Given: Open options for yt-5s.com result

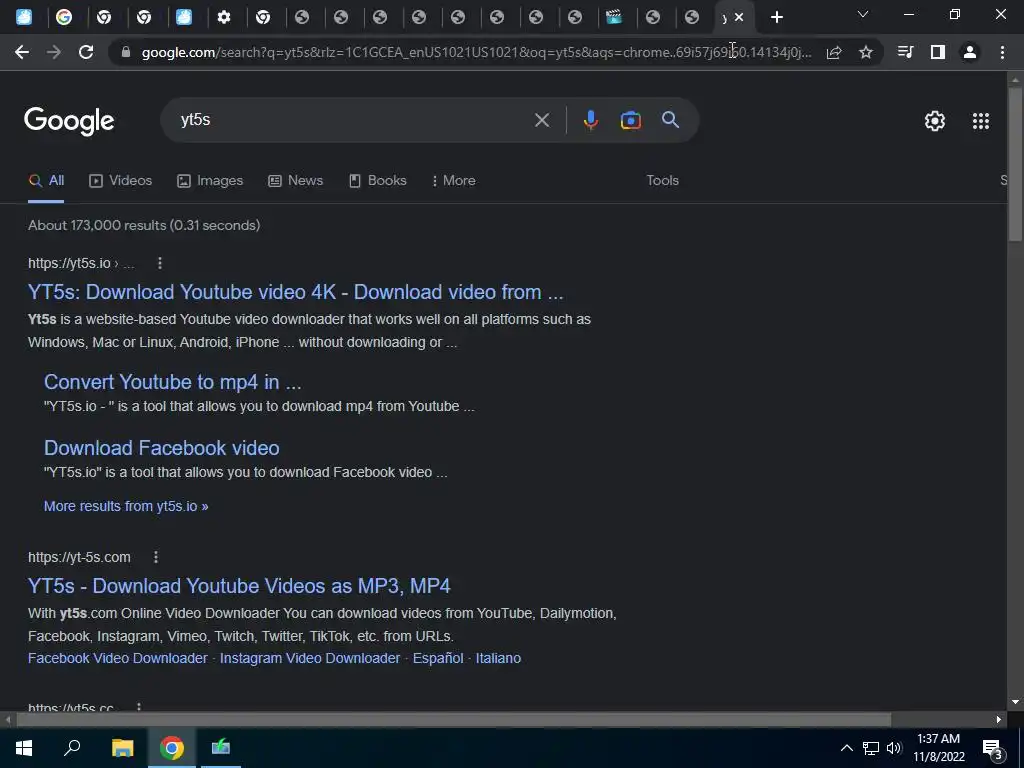Looking at the screenshot, I should click(x=155, y=557).
